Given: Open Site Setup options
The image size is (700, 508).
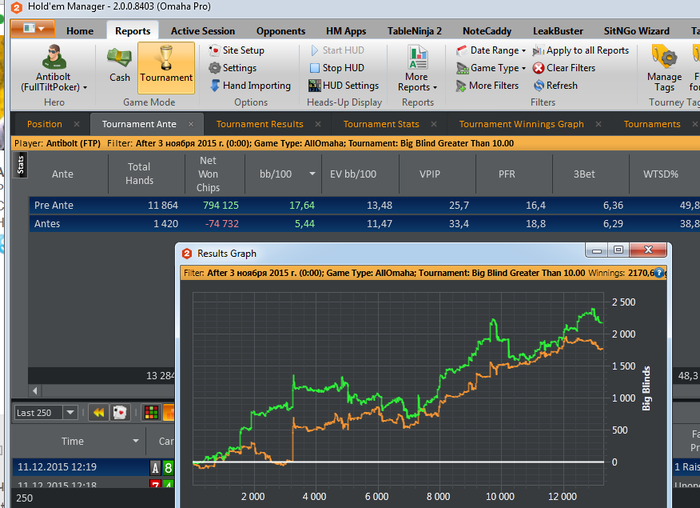Looking at the screenshot, I should click(x=237, y=50).
